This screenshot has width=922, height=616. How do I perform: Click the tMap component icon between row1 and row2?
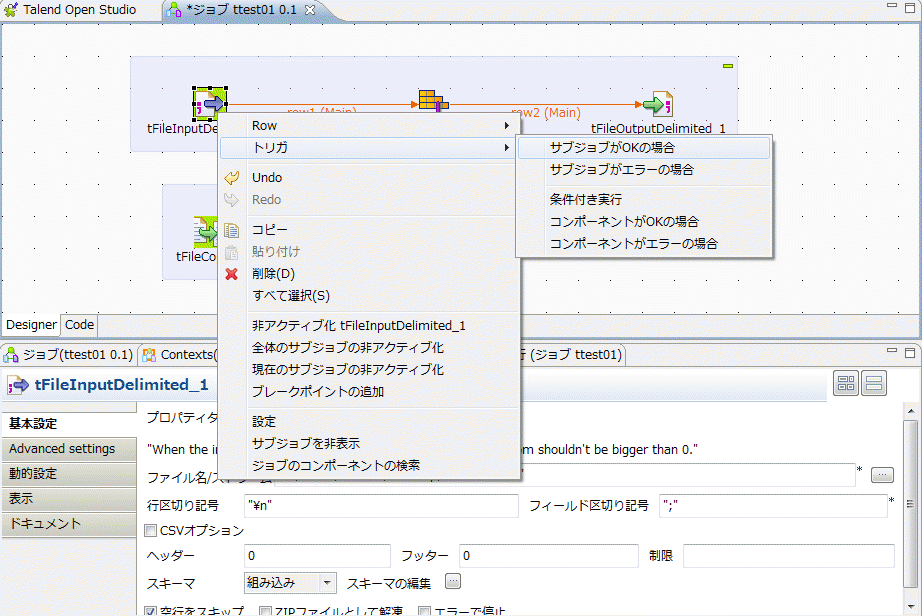pyautogui.click(x=433, y=101)
